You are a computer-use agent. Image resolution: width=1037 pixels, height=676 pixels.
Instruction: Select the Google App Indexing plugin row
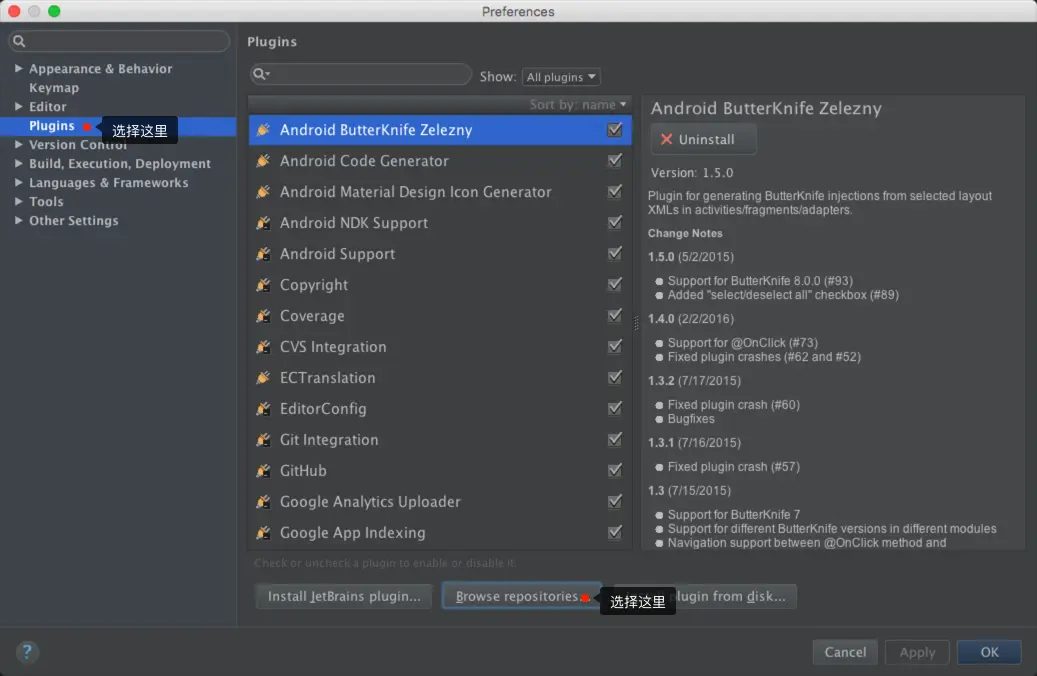[440, 533]
